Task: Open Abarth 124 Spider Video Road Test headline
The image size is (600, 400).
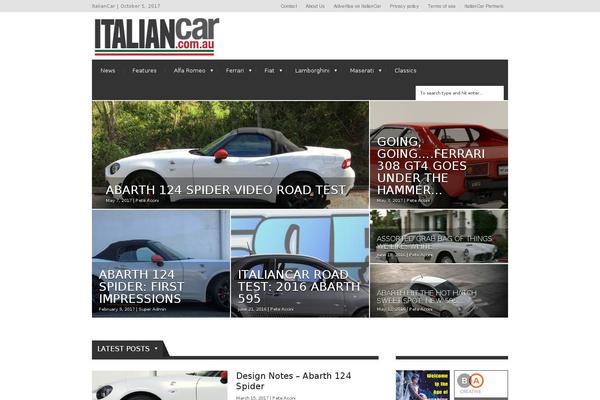Action: tap(225, 190)
